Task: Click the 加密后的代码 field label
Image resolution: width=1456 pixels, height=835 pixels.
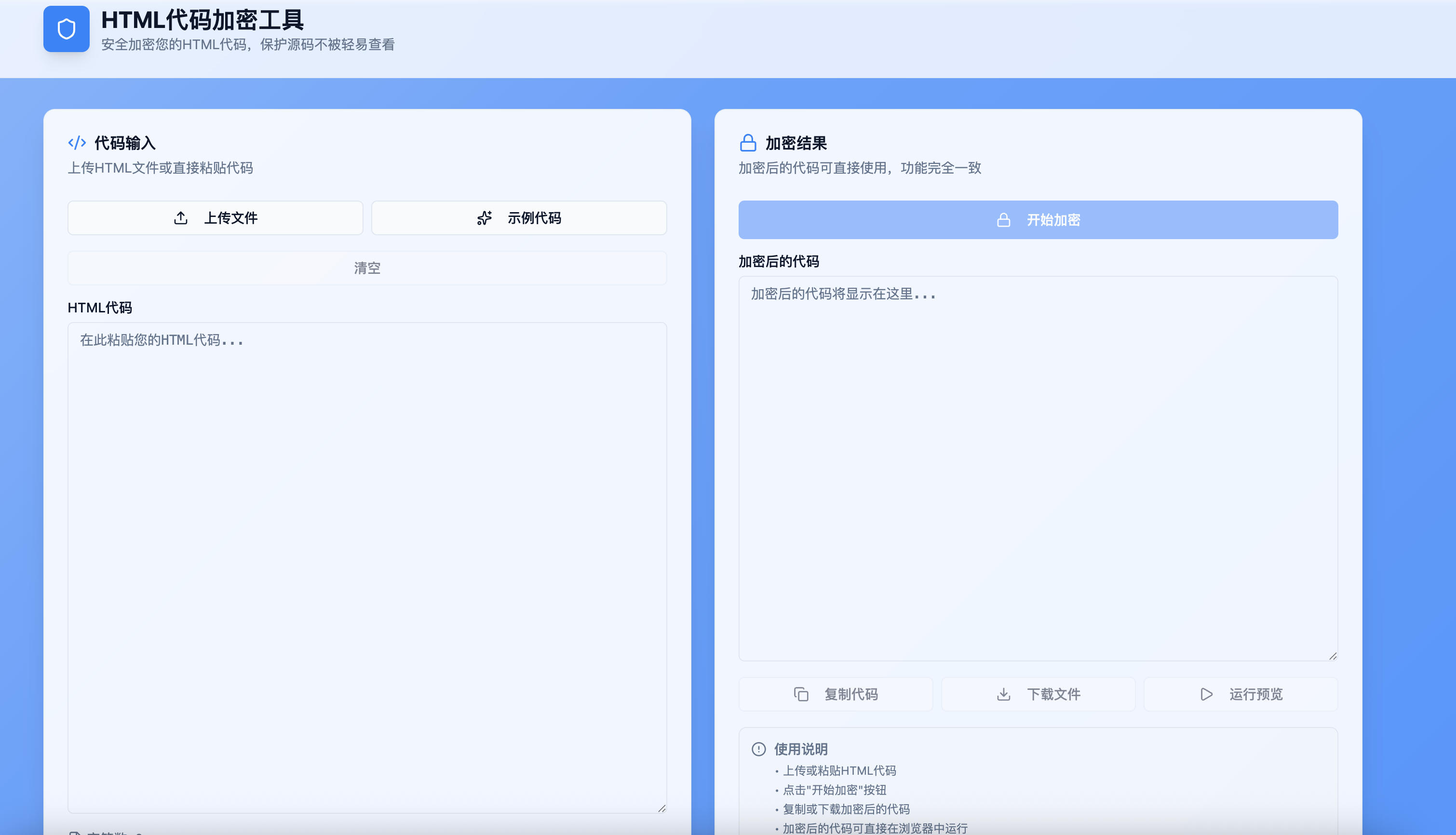Action: point(779,261)
